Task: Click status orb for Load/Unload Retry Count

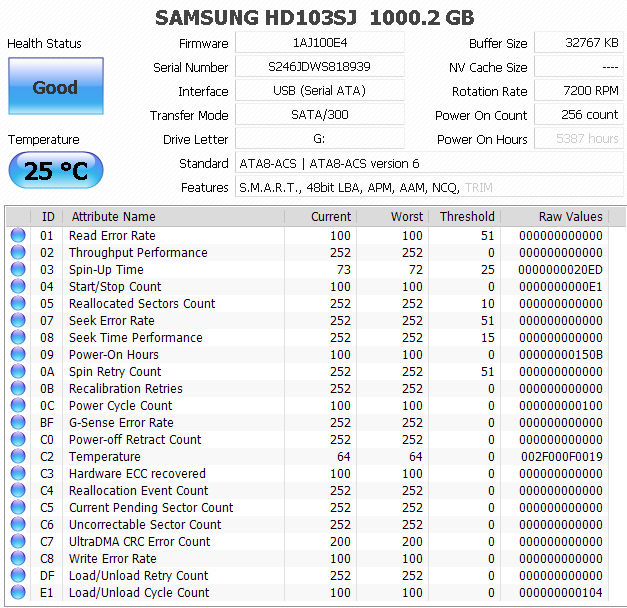Action: (x=18, y=575)
